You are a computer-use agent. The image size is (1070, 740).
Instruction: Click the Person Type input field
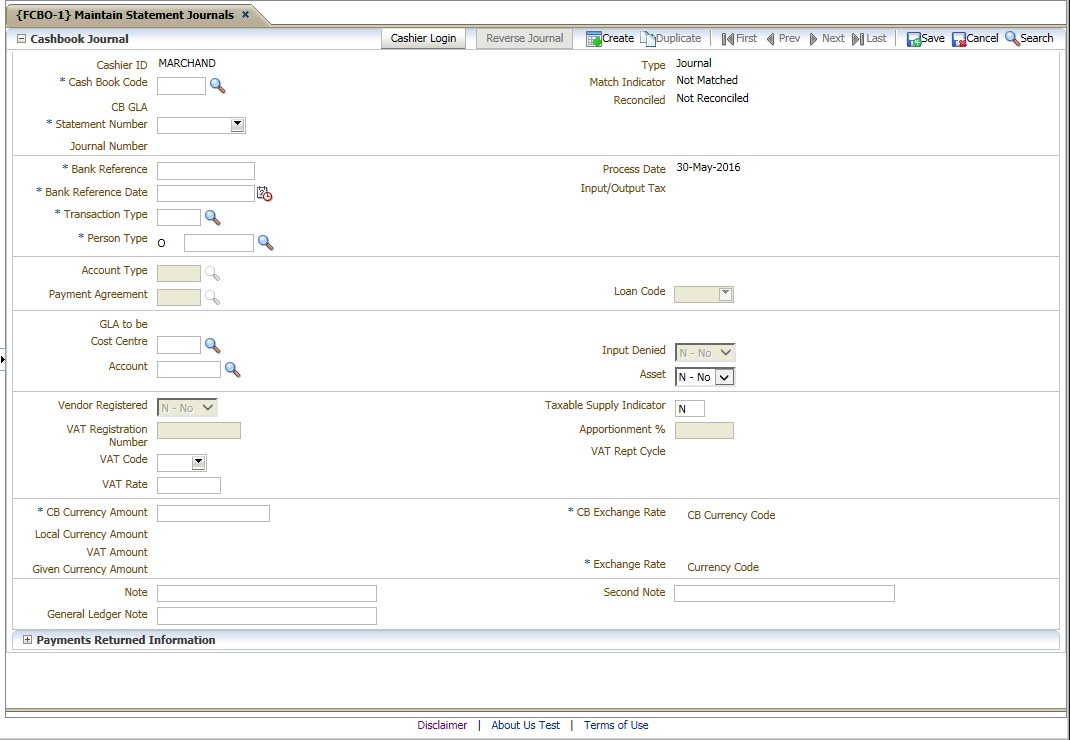click(x=218, y=242)
